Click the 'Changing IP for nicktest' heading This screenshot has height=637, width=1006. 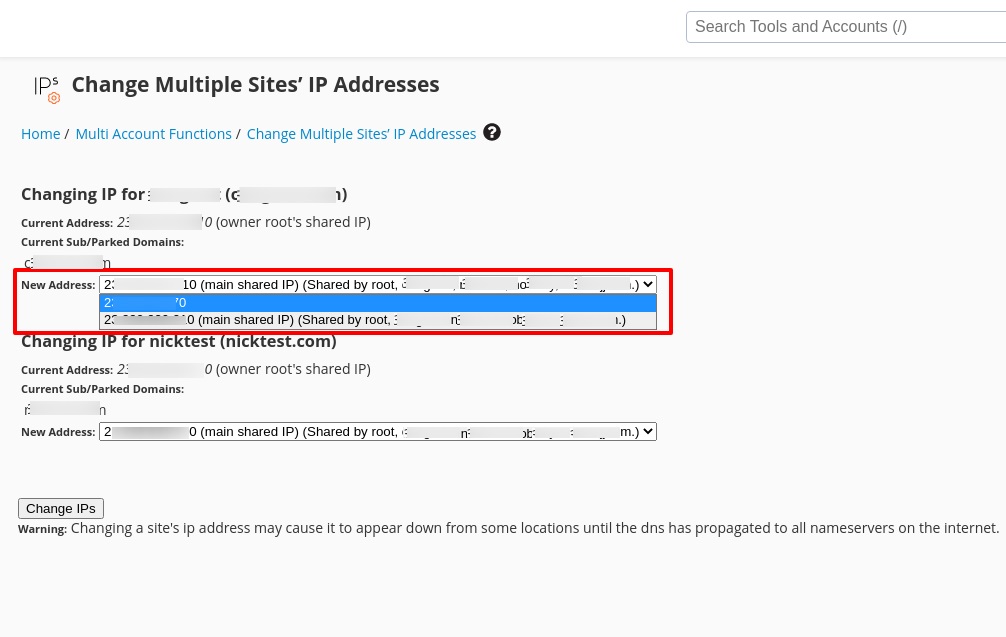[178, 341]
